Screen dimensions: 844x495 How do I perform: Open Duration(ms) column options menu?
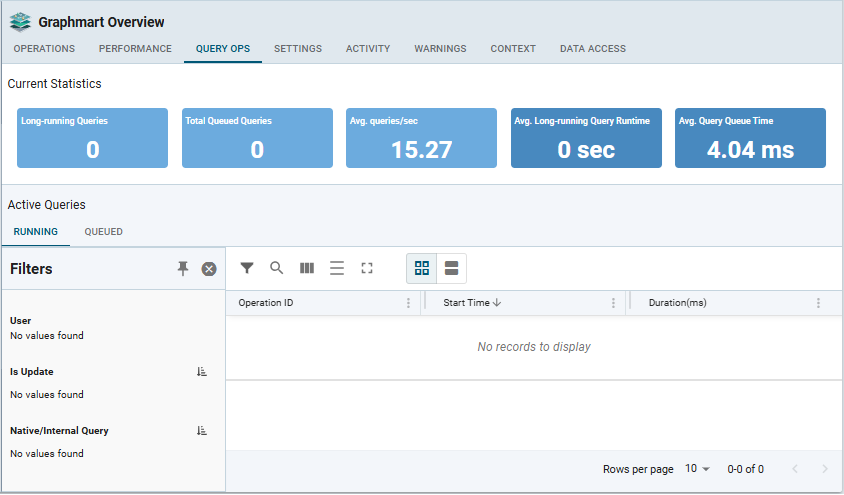point(818,303)
